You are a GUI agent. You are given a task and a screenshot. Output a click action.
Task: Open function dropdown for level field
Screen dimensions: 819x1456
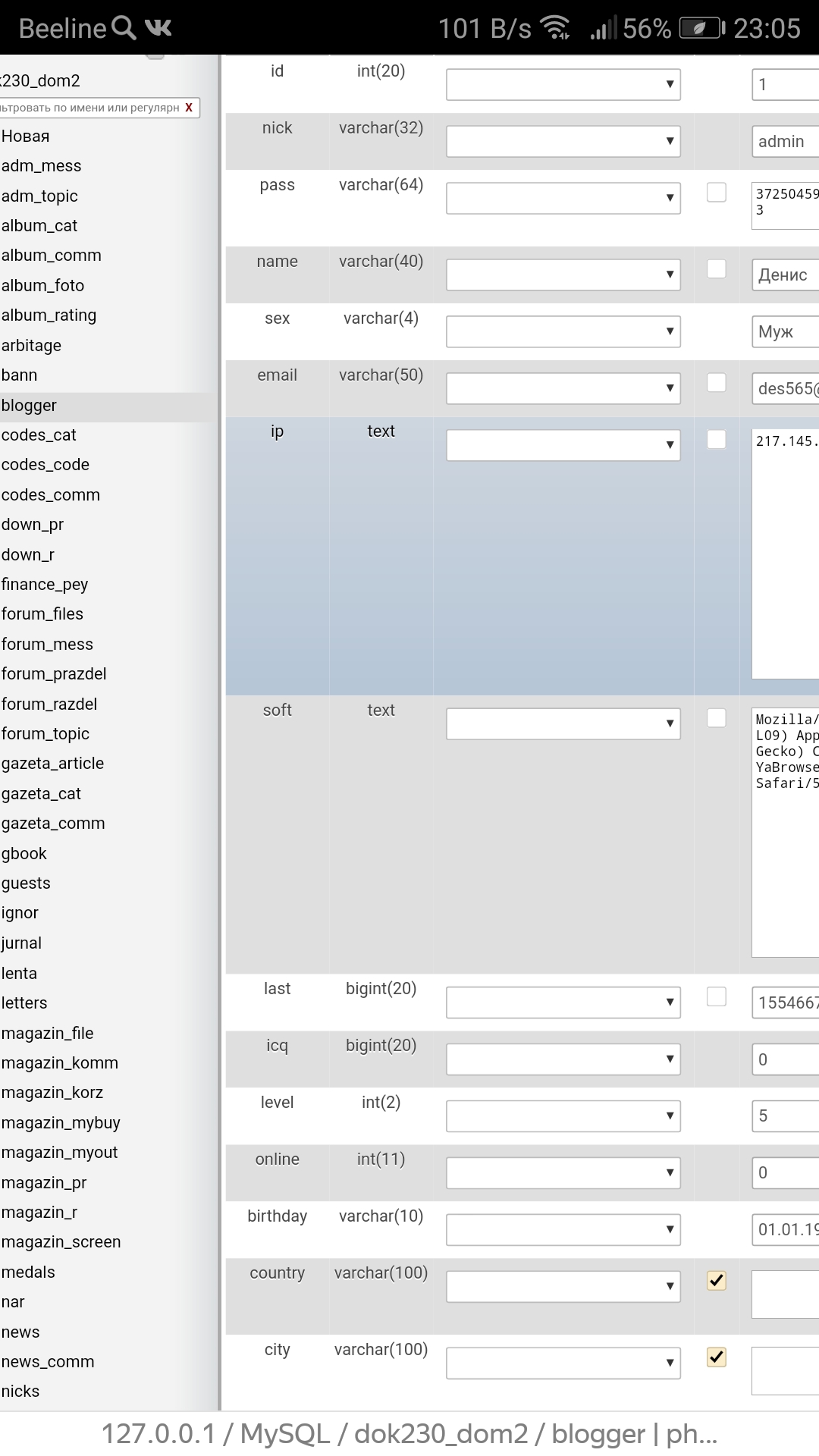pyautogui.click(x=563, y=1116)
